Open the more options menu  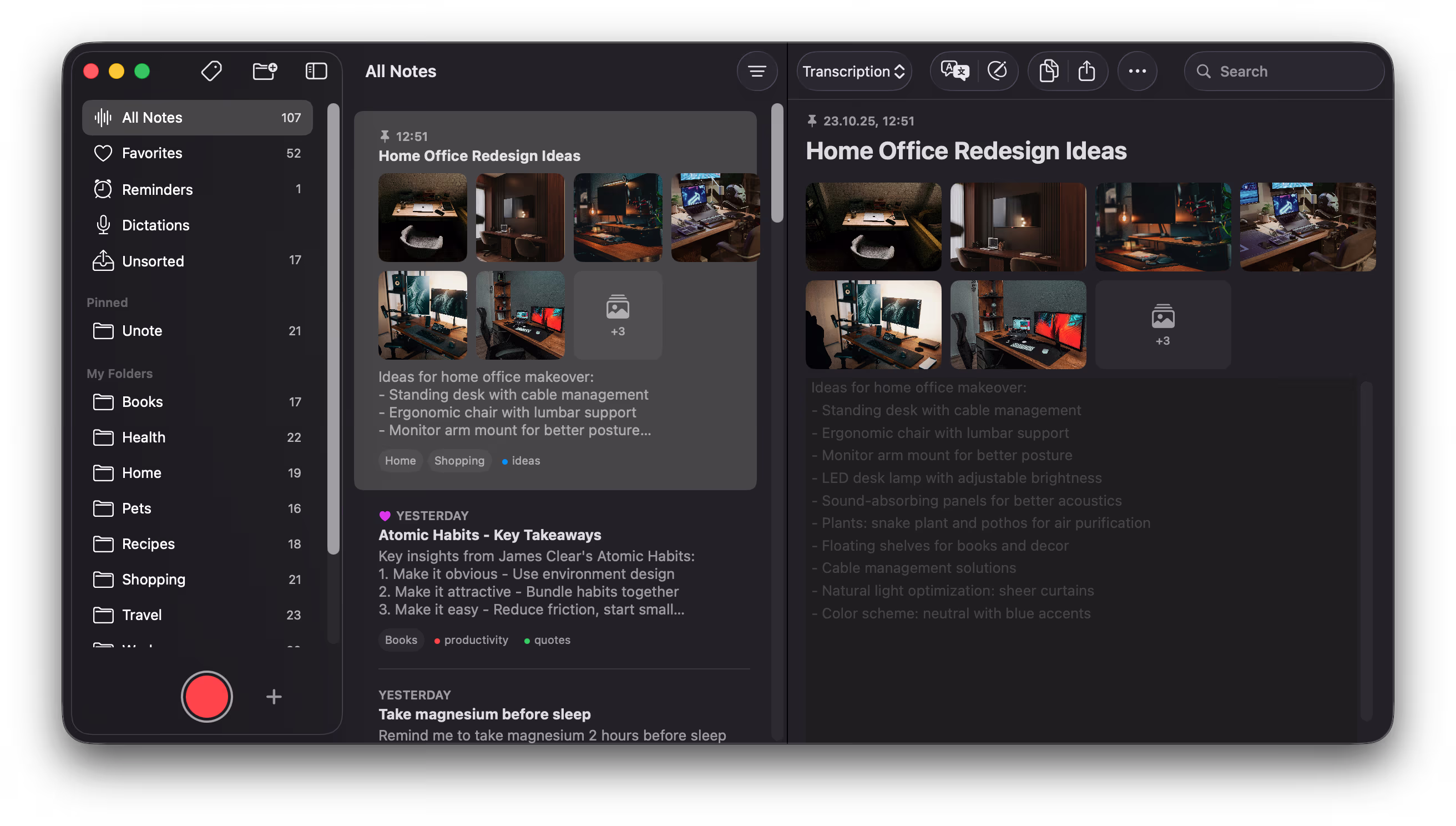(x=1137, y=71)
